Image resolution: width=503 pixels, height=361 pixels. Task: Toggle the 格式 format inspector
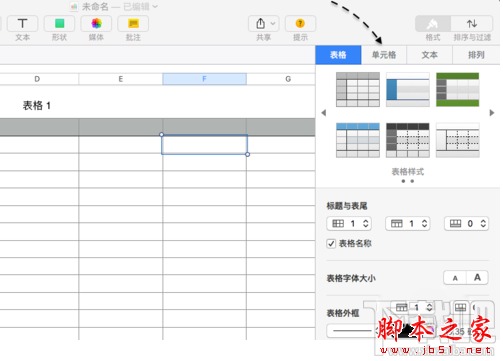tap(433, 24)
